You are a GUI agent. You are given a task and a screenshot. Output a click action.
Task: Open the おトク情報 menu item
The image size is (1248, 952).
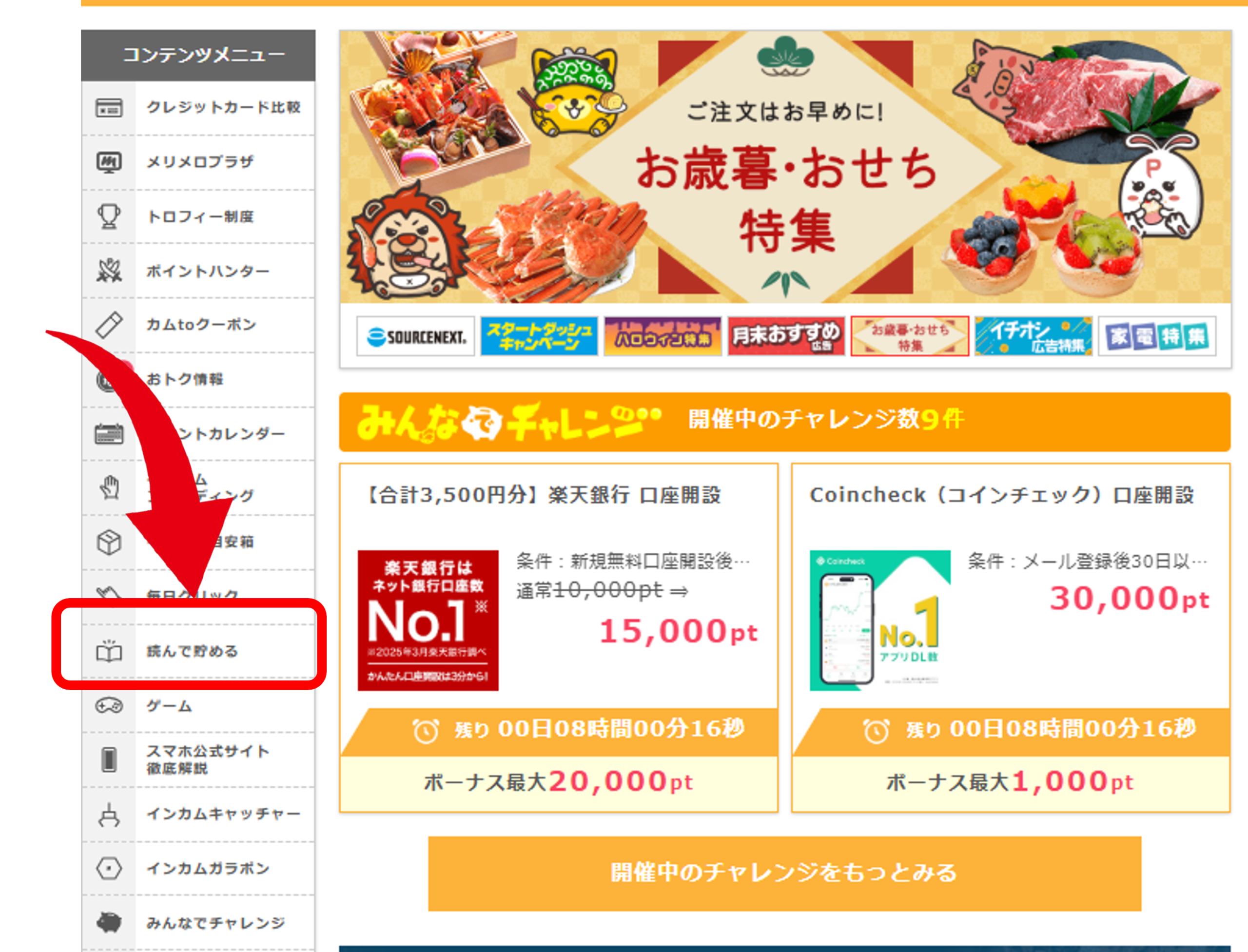click(198, 379)
